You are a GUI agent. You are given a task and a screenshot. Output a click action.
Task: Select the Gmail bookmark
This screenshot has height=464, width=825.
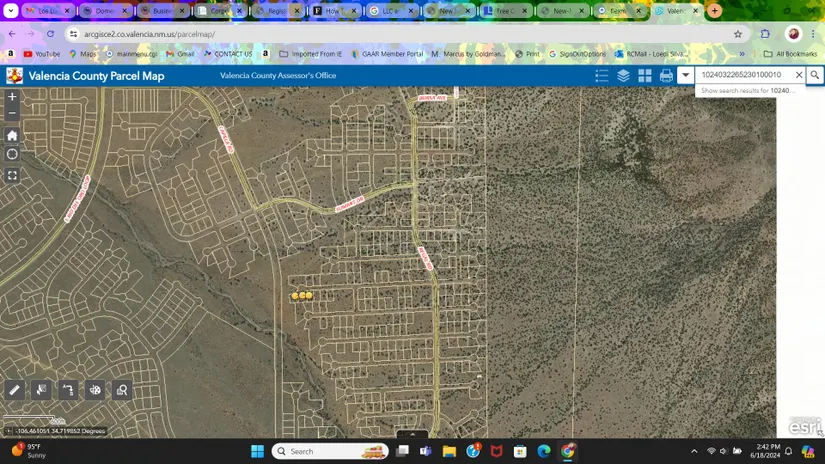tap(179, 54)
